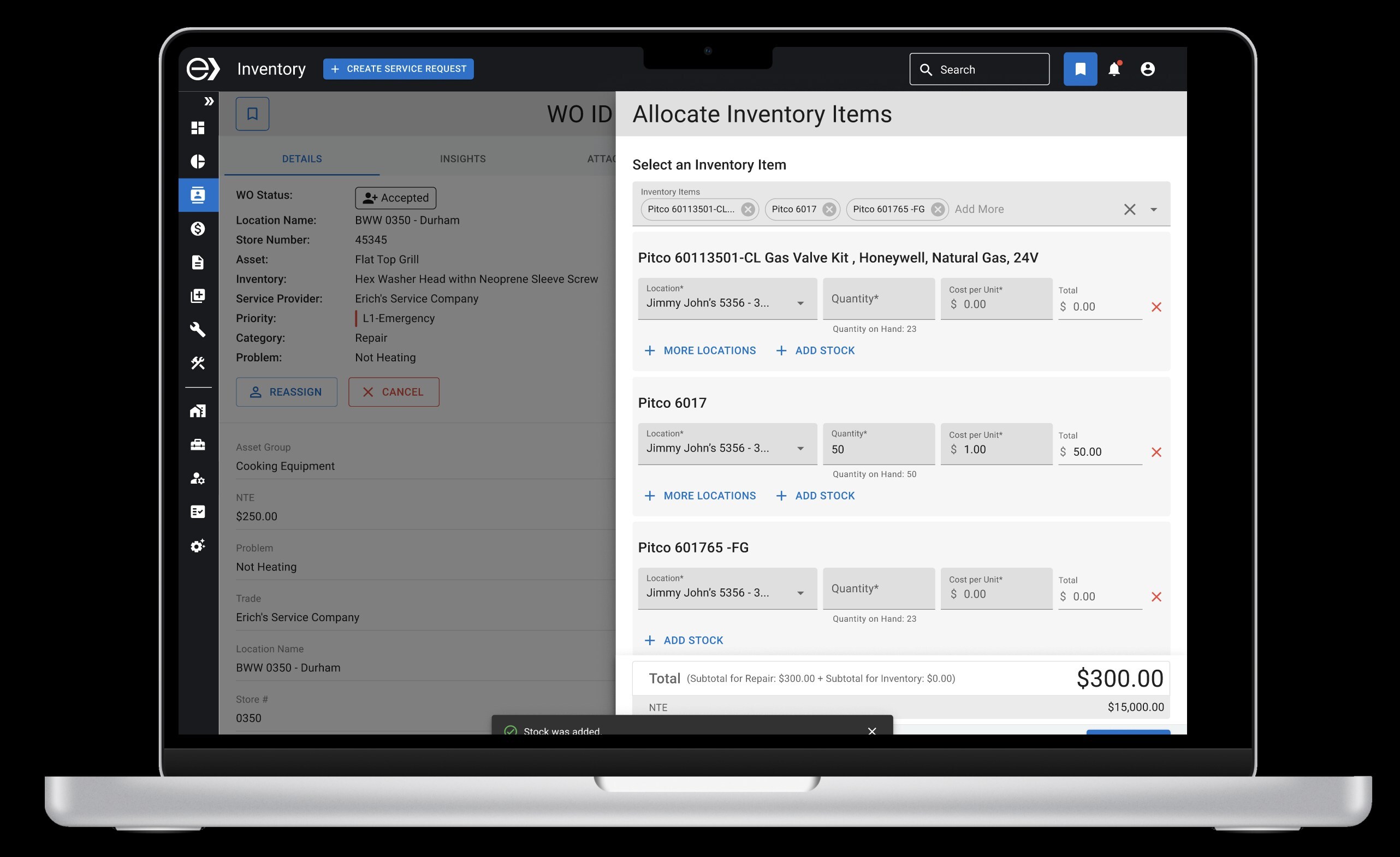The width and height of the screenshot is (1400, 857).
Task: Switch to the INSIGHTS tab
Action: point(462,158)
